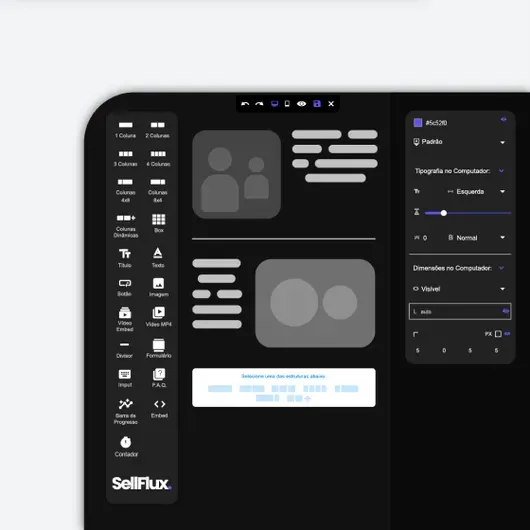530x530 pixels.
Task: Switch to desktop monitor view
Action: click(x=274, y=104)
